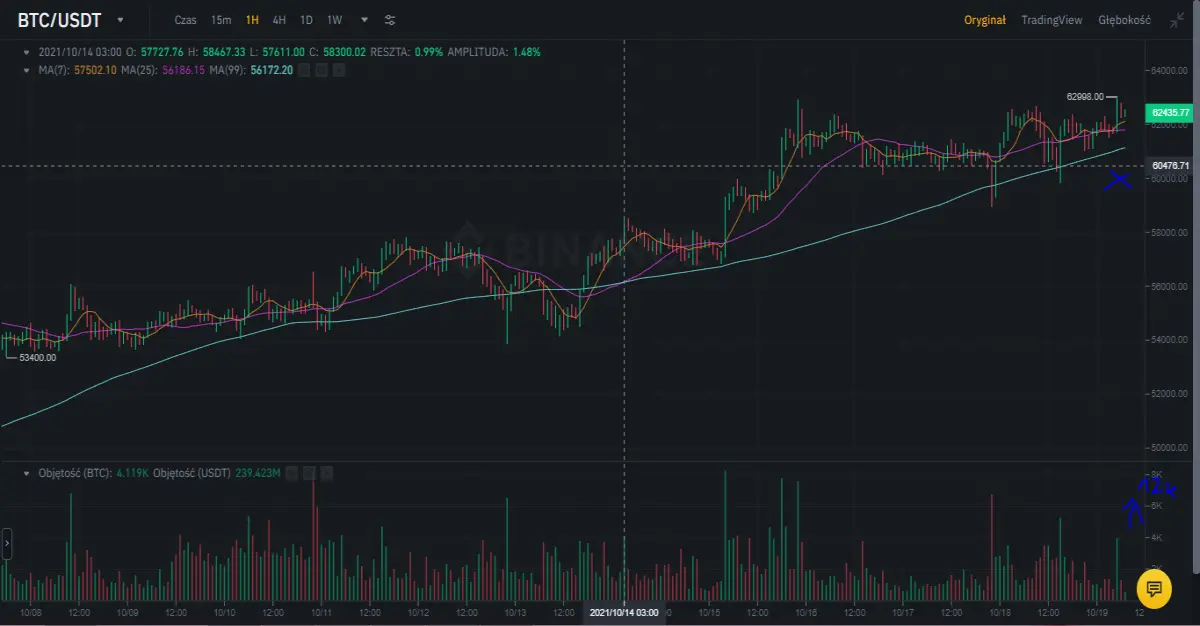Switch to Oryginał chart view

tap(985, 20)
